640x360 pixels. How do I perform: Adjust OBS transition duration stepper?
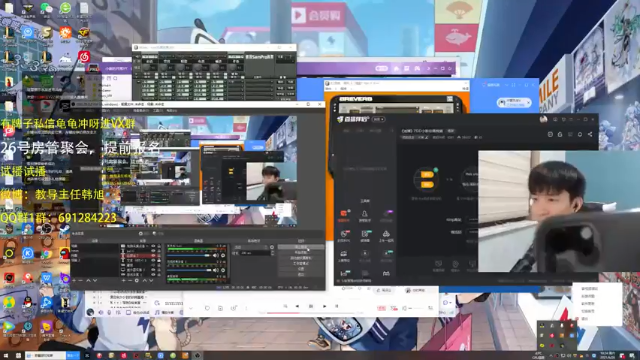click(x=273, y=253)
